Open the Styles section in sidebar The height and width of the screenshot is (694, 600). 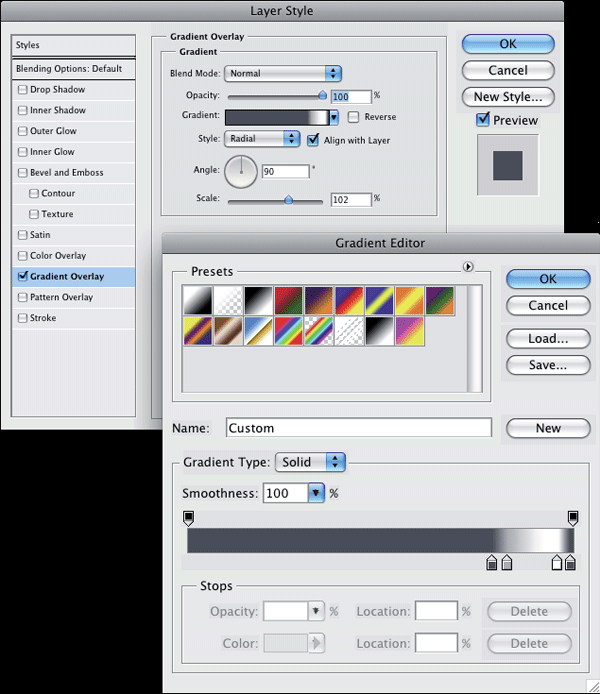point(73,45)
